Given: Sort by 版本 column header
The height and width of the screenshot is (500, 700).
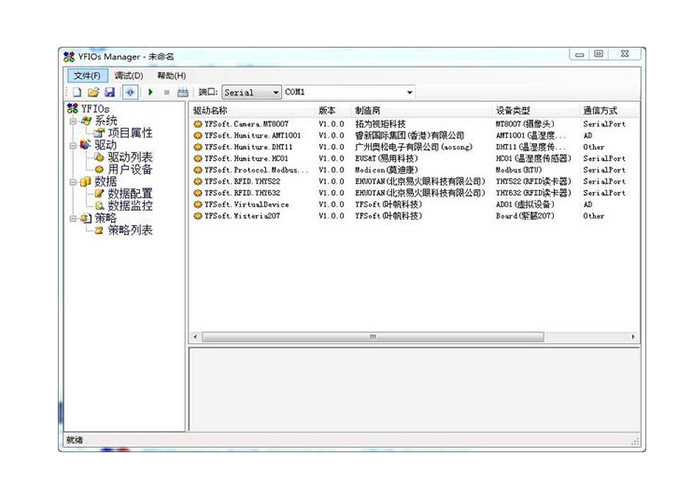Looking at the screenshot, I should (333, 111).
